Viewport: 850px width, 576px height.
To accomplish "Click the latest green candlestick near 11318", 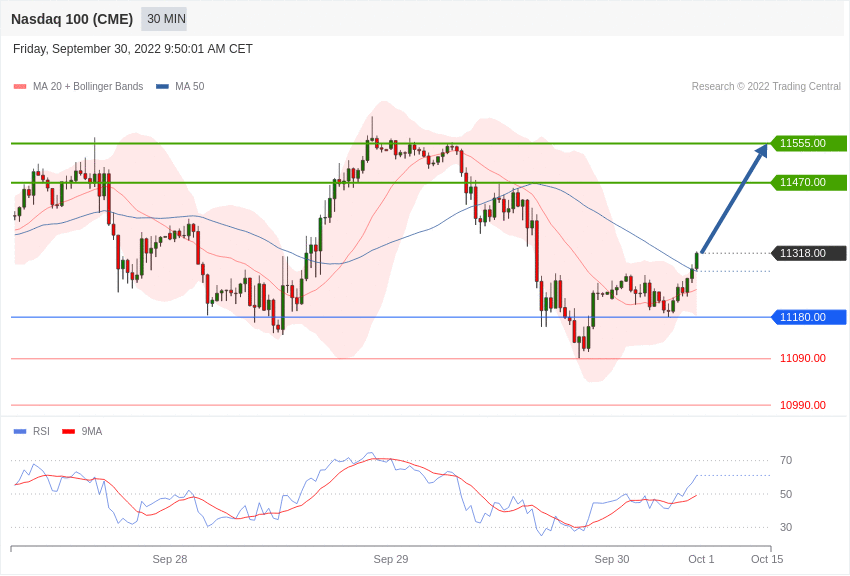I will (x=697, y=261).
